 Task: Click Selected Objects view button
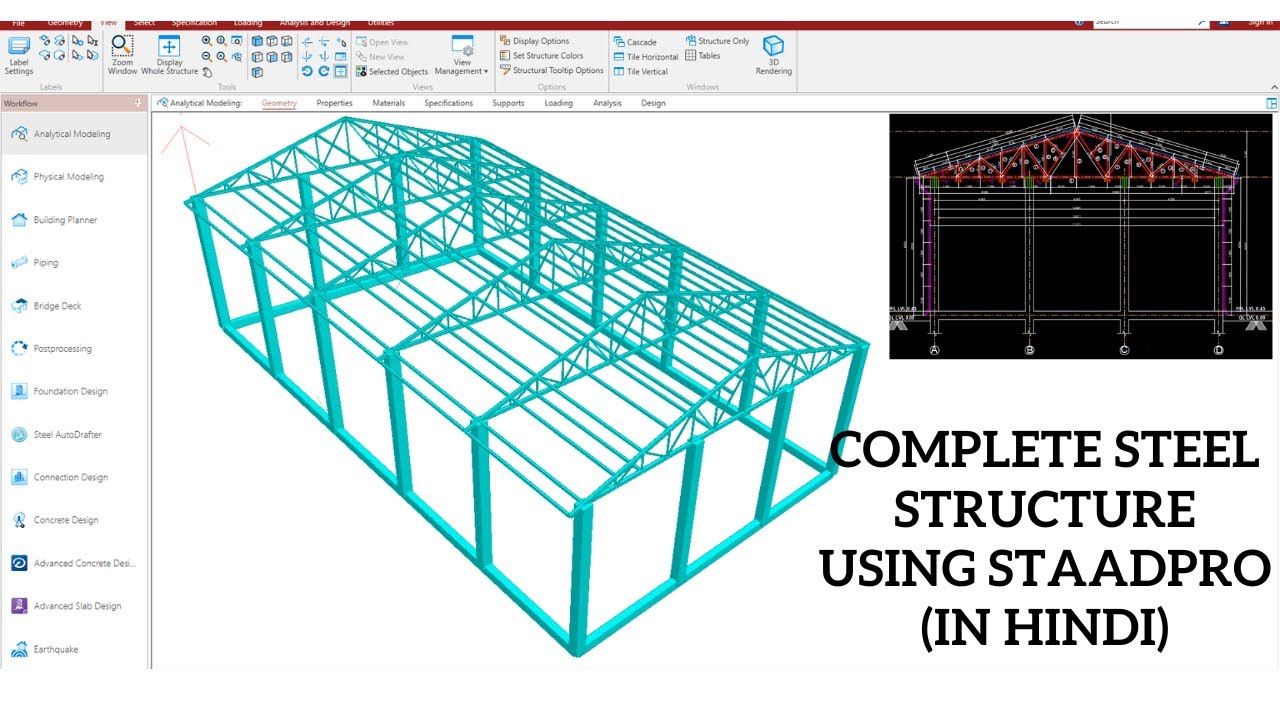(x=392, y=72)
